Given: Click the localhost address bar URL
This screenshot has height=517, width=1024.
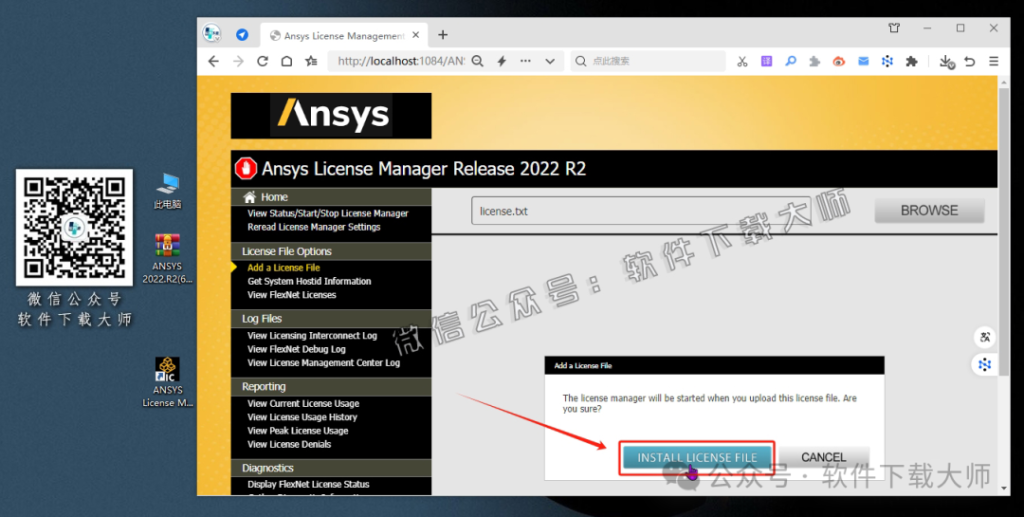Looking at the screenshot, I should [x=401, y=61].
